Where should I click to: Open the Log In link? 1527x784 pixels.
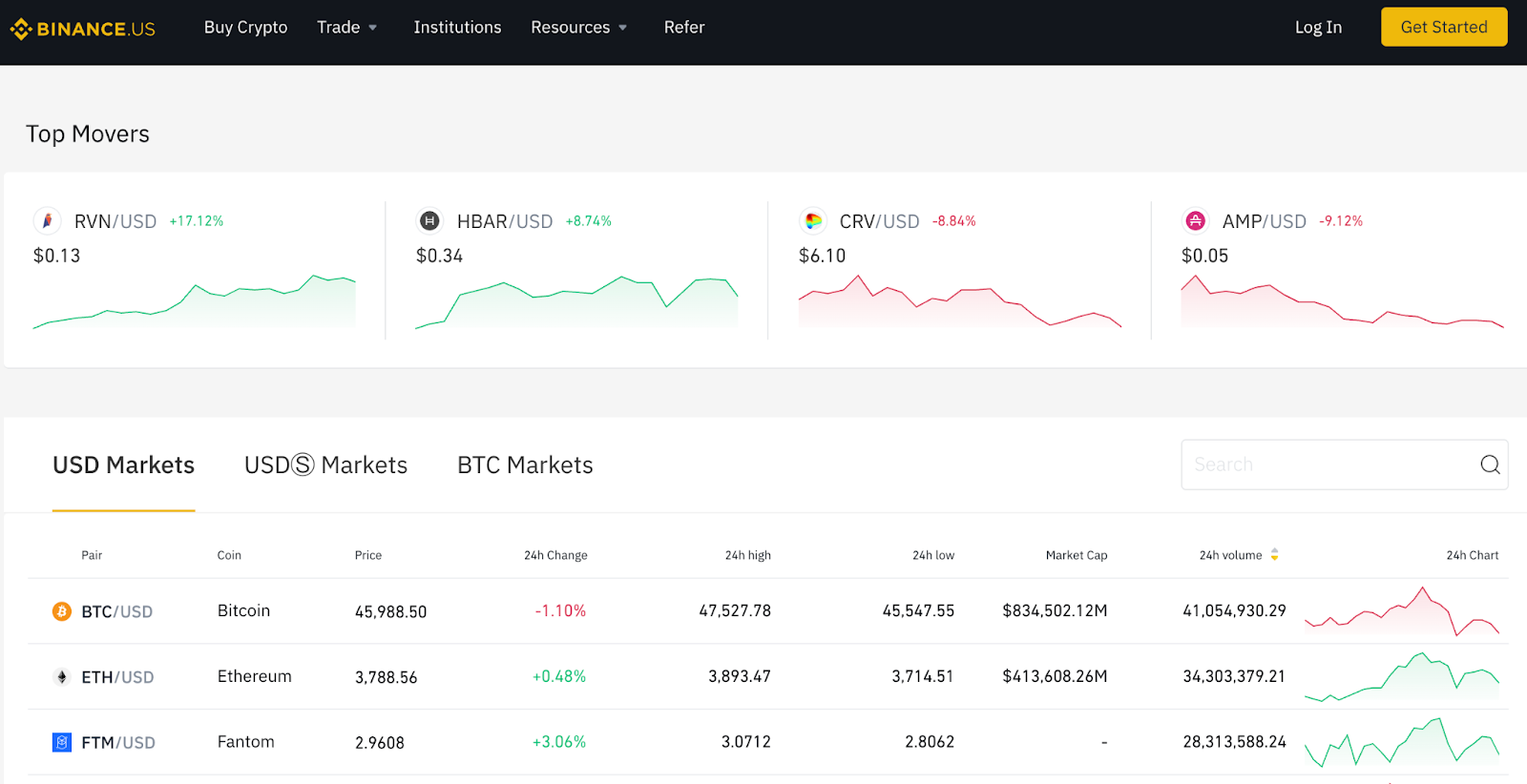point(1318,28)
